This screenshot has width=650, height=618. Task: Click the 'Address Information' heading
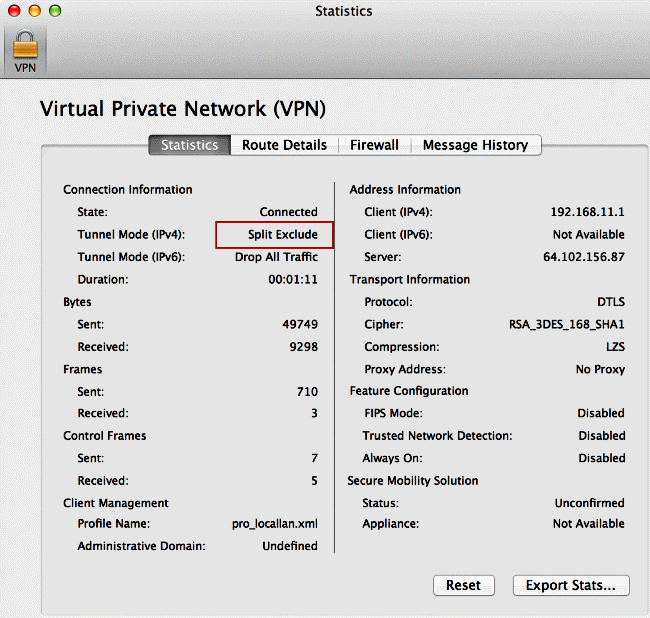click(x=405, y=189)
